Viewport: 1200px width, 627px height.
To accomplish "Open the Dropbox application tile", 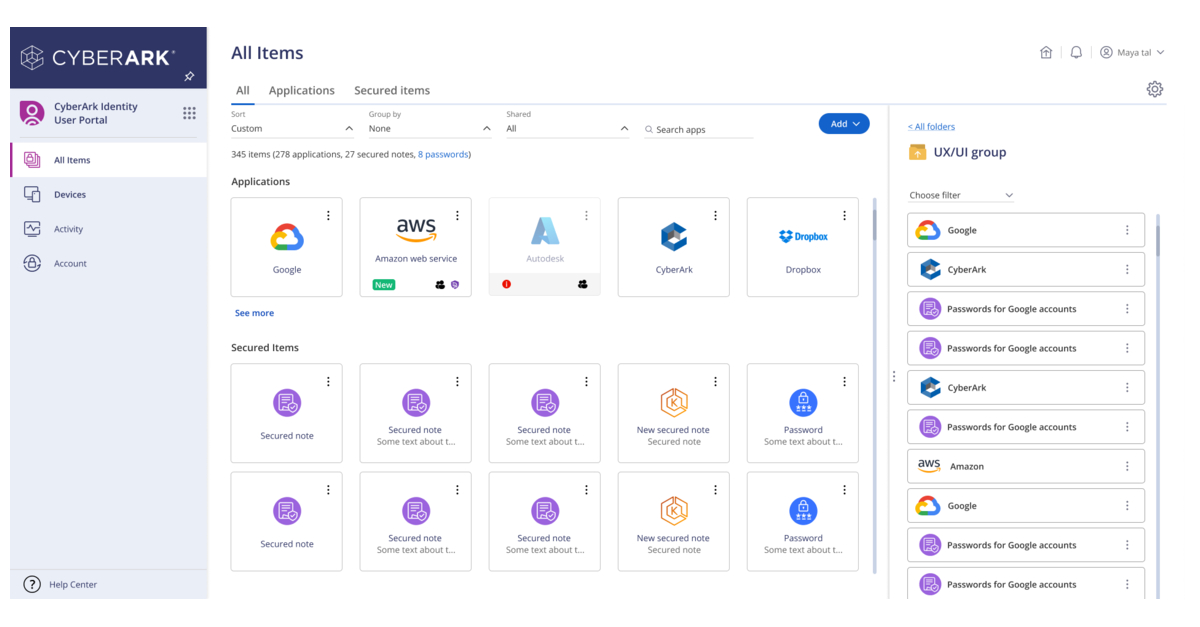I will tap(802, 247).
